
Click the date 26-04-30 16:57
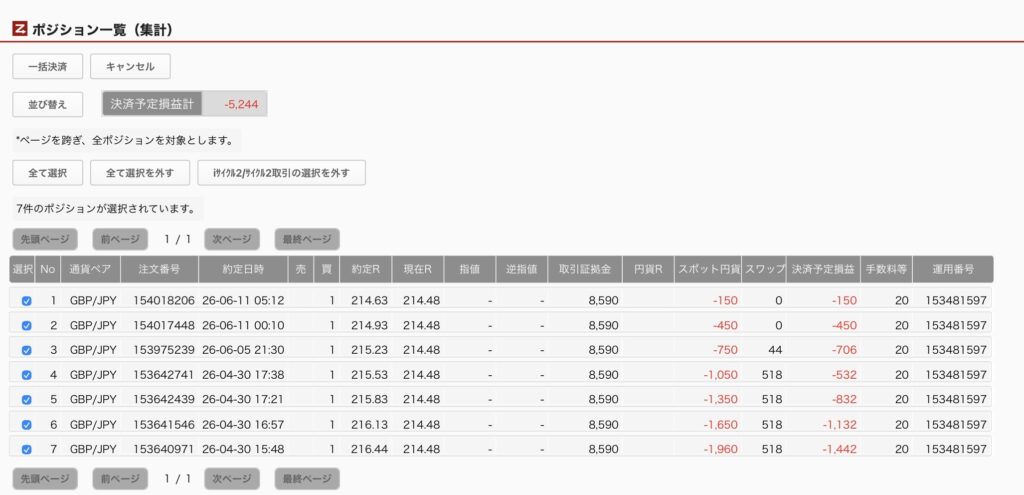point(243,424)
